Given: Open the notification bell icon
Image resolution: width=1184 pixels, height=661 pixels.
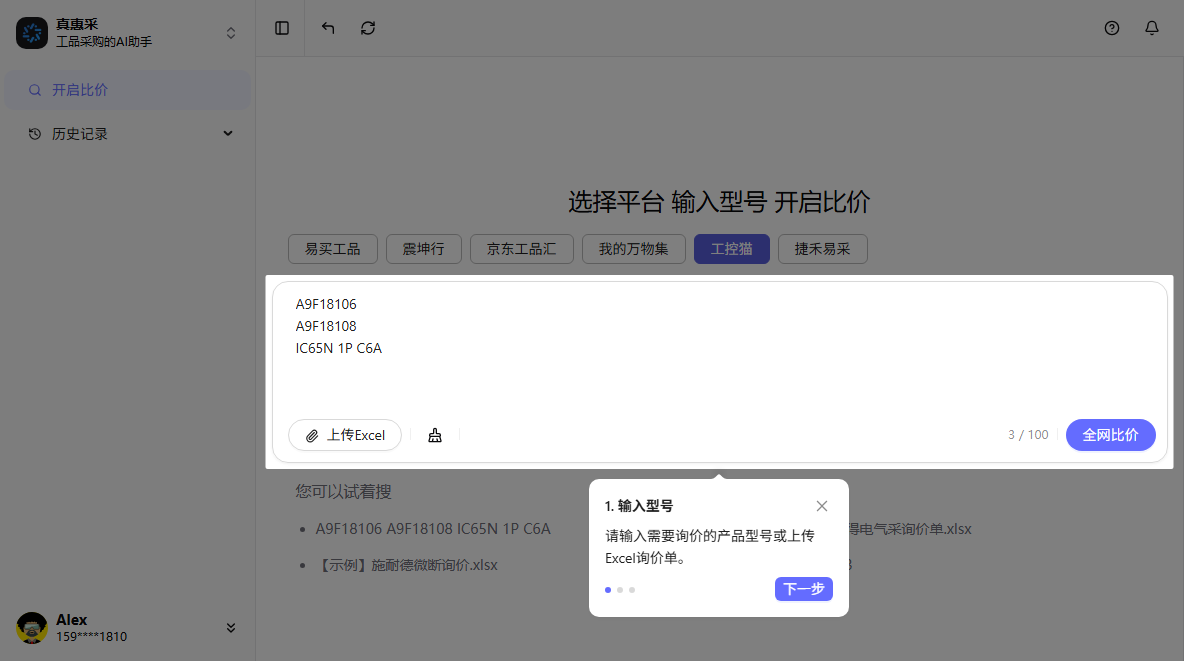Looking at the screenshot, I should [1152, 28].
